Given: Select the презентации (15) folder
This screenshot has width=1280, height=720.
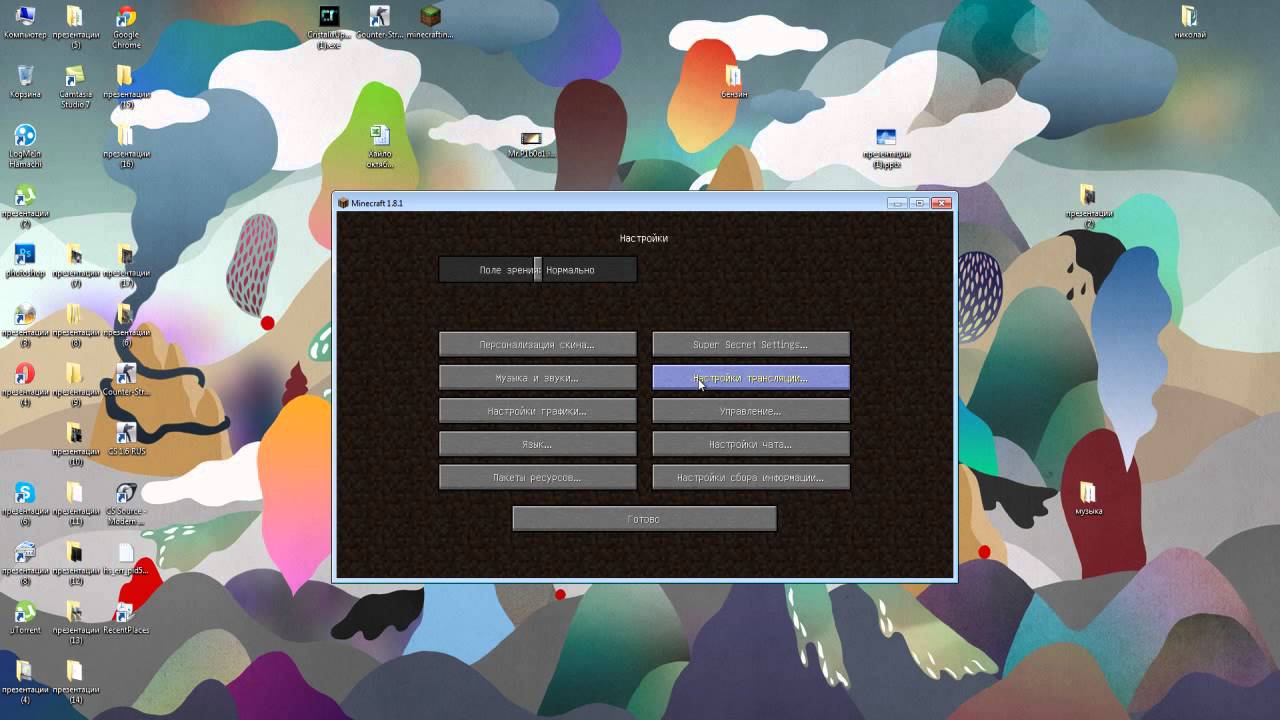Looking at the screenshot, I should click(x=126, y=87).
